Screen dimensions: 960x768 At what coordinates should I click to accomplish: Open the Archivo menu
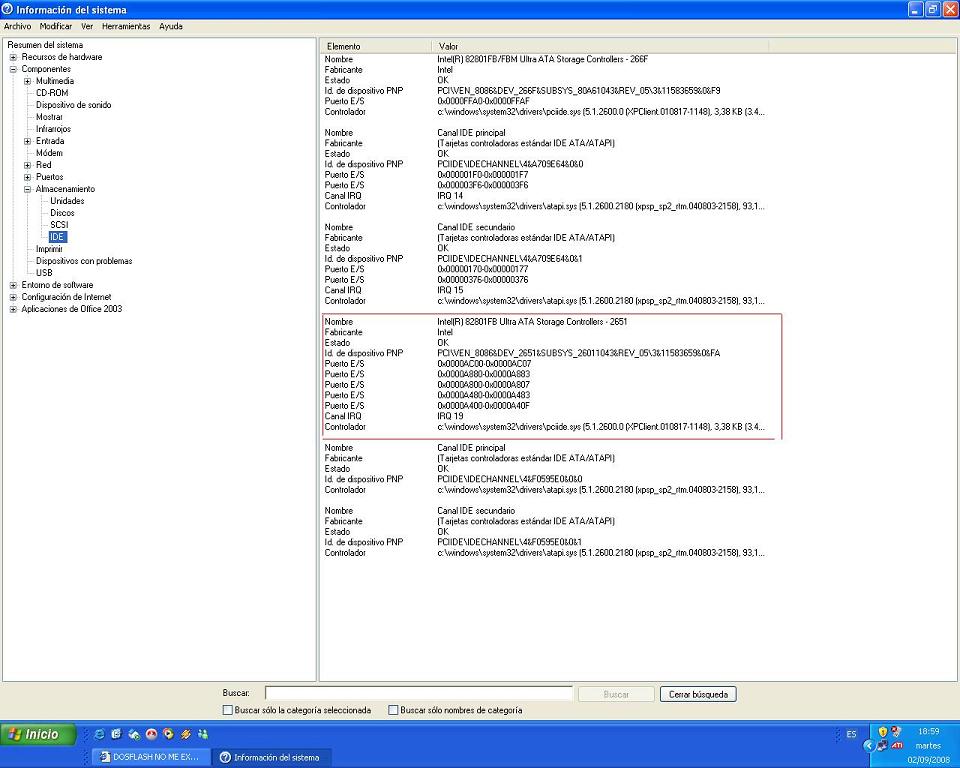[x=17, y=26]
